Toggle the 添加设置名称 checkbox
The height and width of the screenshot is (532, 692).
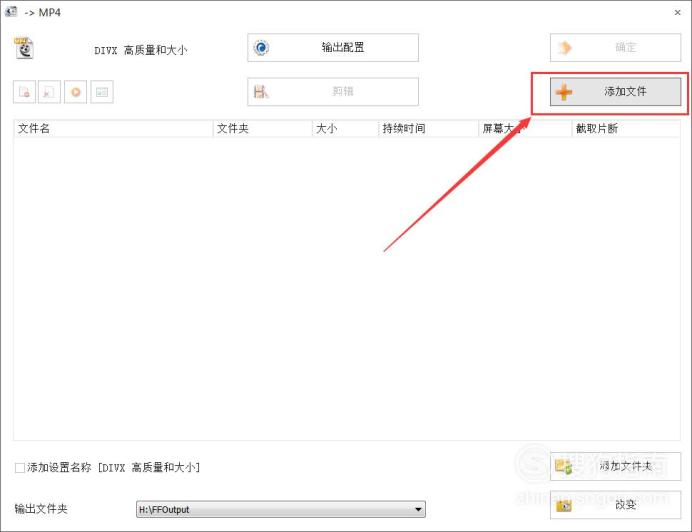(x=20, y=468)
